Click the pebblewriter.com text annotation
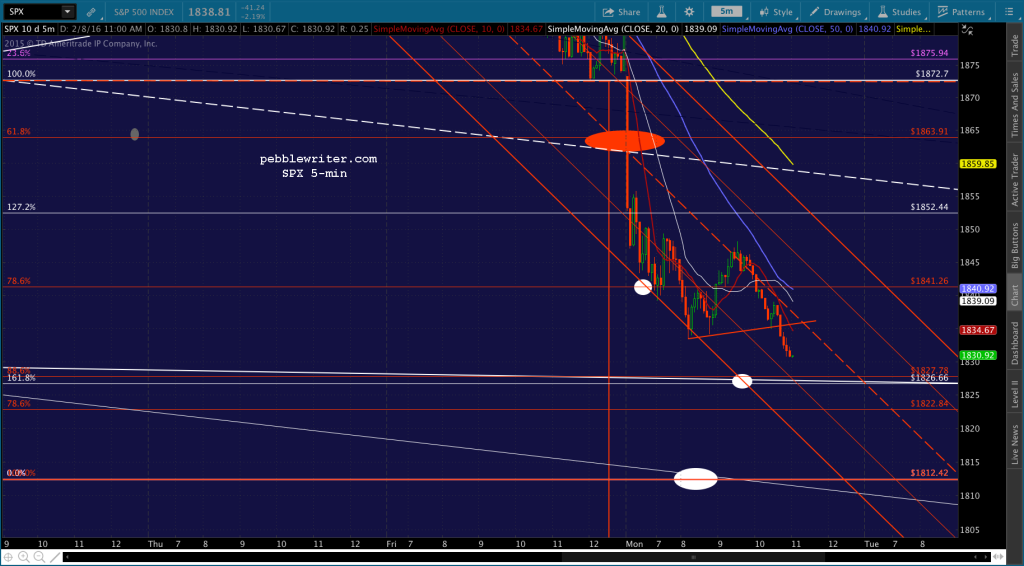The width and height of the screenshot is (1024, 566). click(318, 159)
